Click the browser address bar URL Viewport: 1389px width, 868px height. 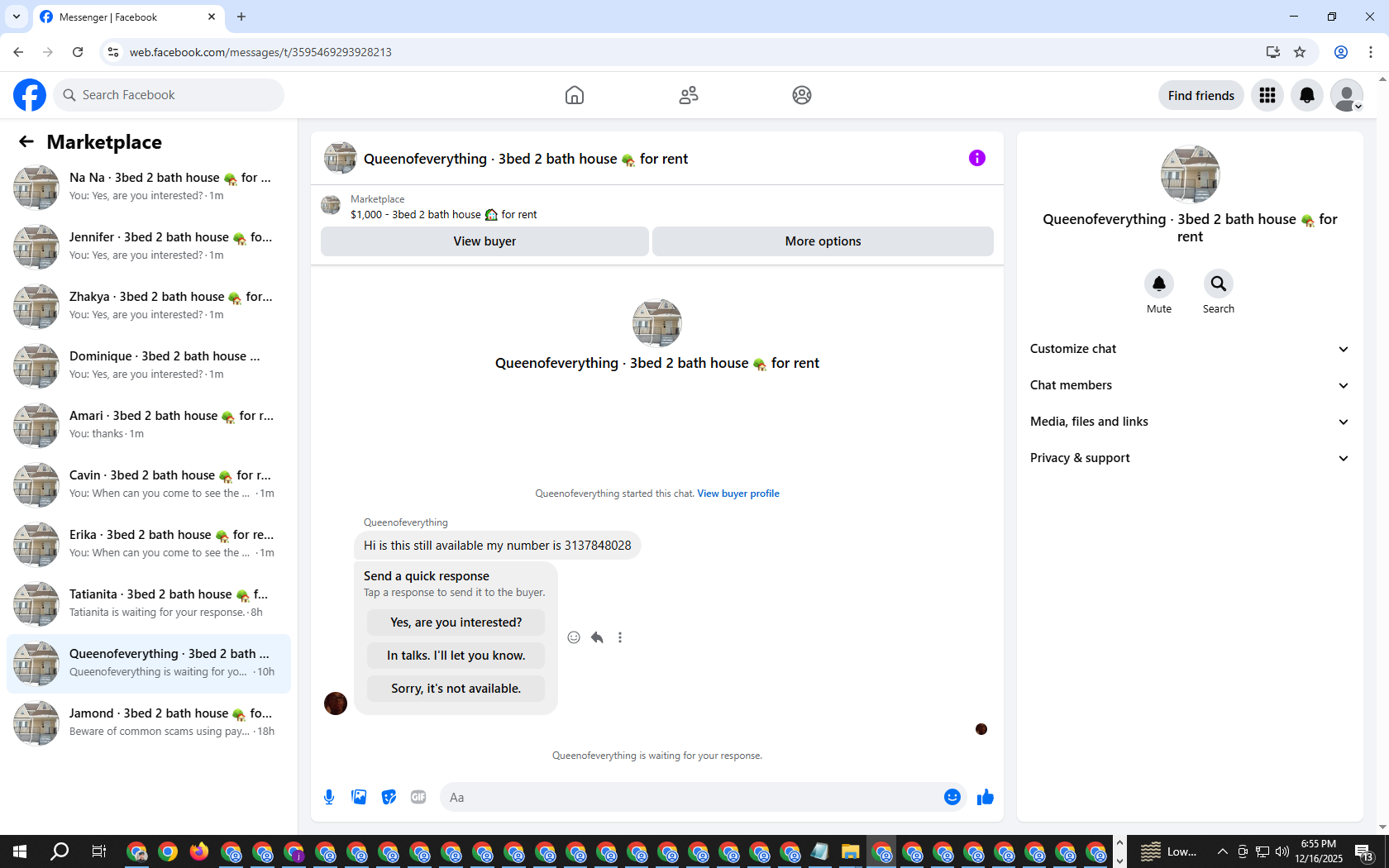click(x=260, y=52)
